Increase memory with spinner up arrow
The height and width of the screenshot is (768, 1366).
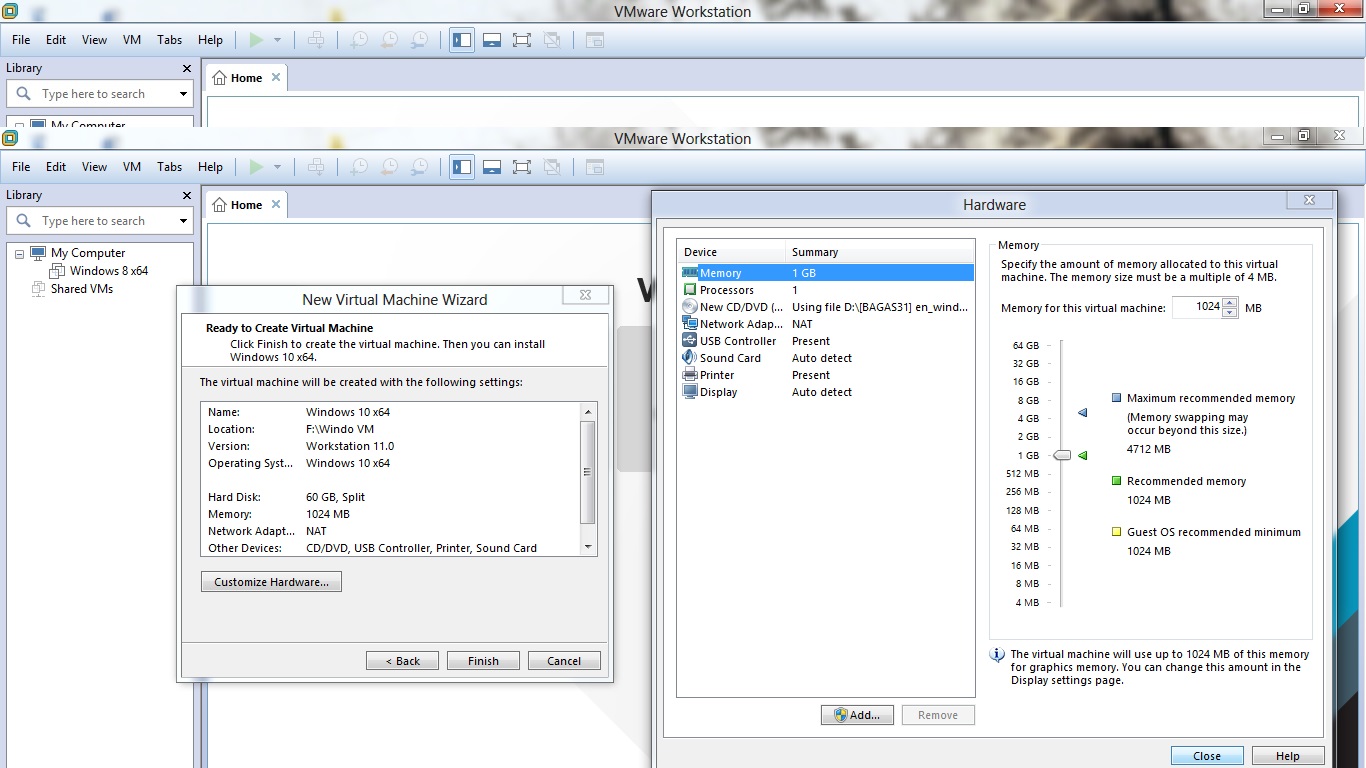[1230, 303]
